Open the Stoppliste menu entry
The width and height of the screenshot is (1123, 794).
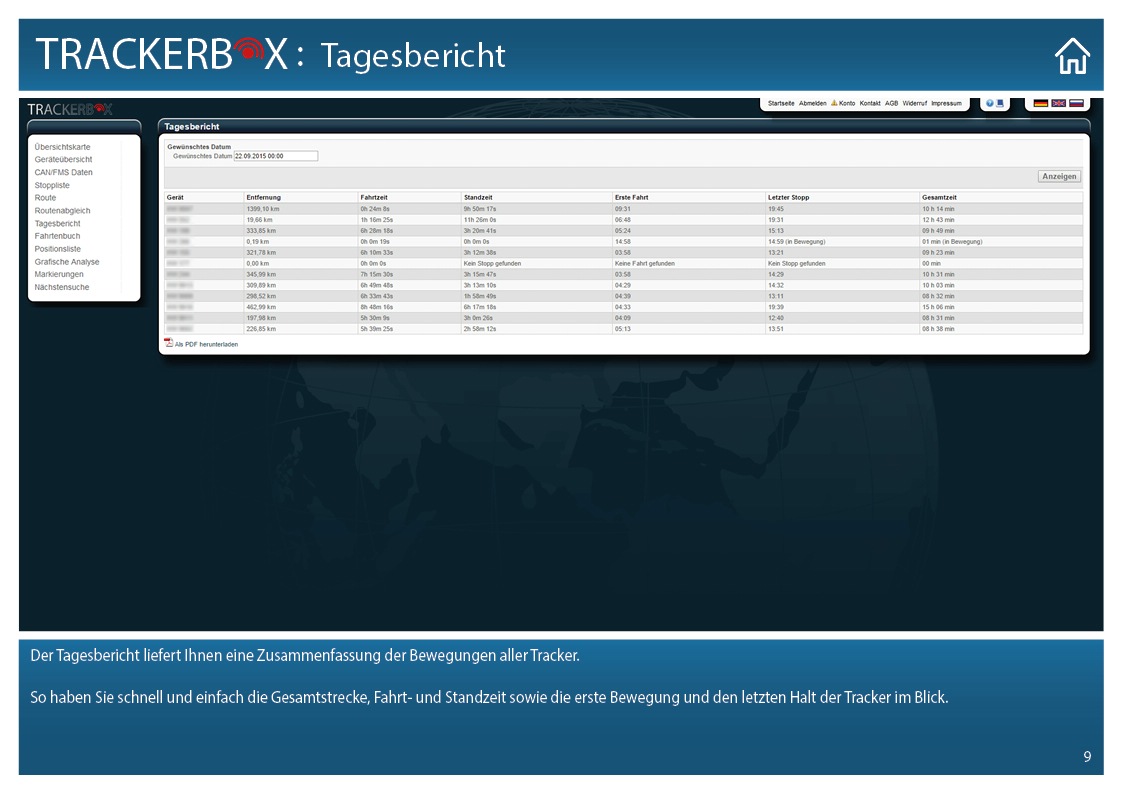52,185
